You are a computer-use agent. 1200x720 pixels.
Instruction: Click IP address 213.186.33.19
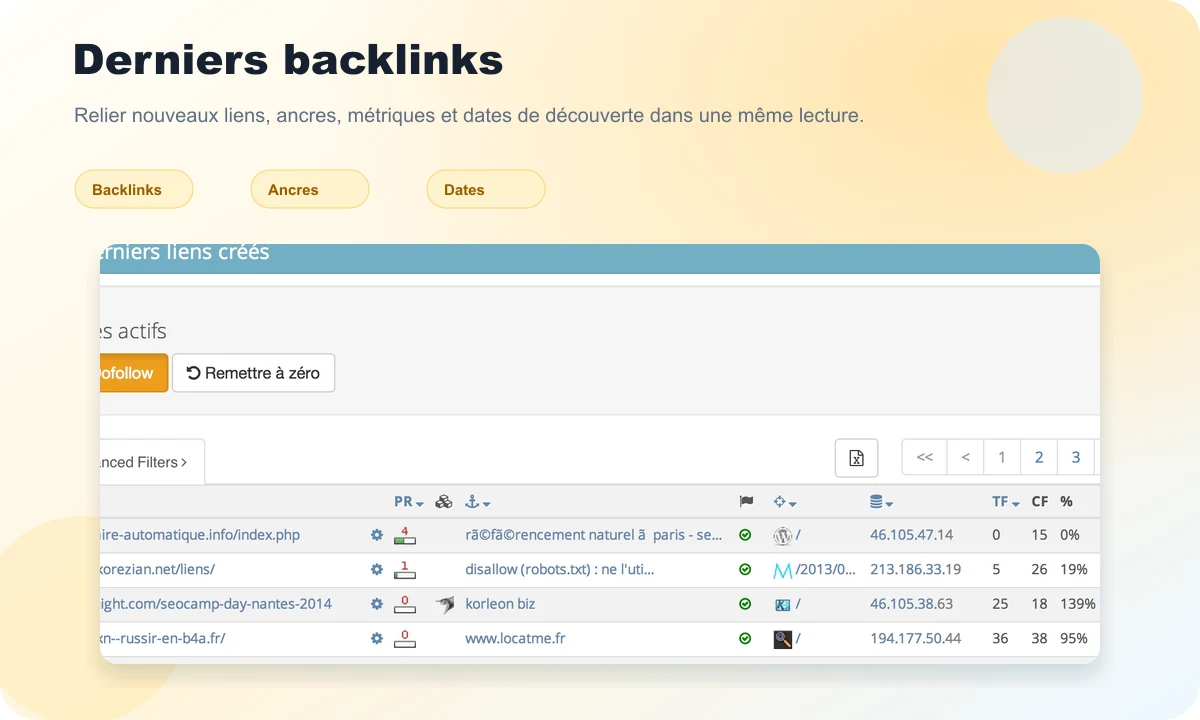click(x=915, y=569)
